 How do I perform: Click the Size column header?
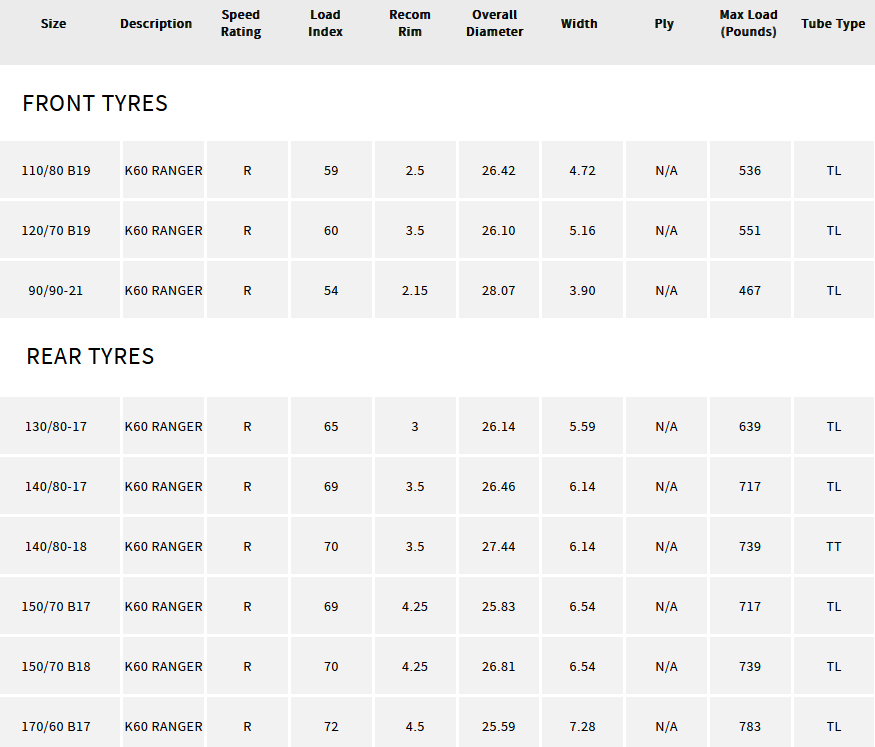coord(54,23)
